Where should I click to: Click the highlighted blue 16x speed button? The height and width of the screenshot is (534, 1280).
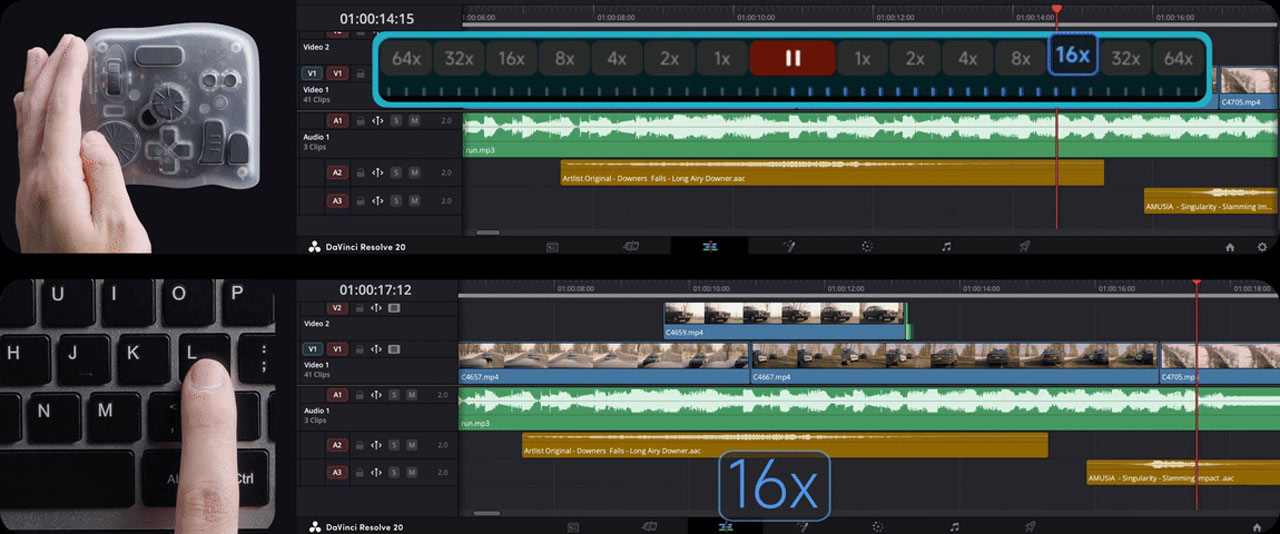pyautogui.click(x=1072, y=55)
